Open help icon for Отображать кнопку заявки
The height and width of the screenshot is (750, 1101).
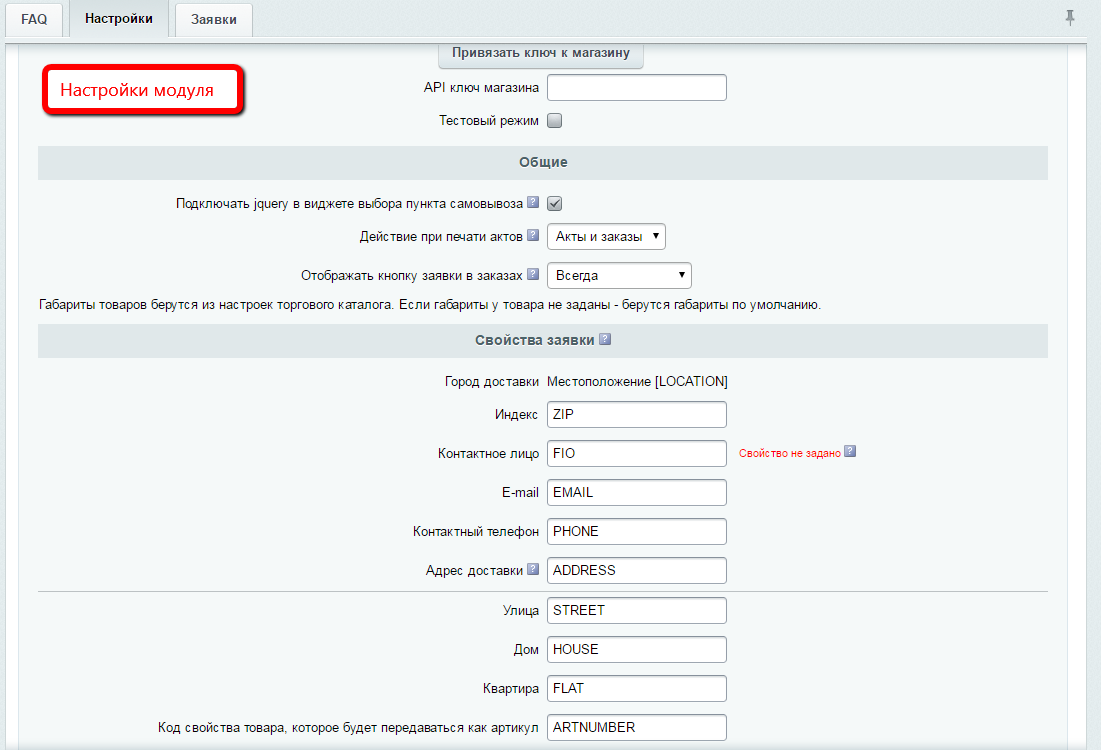click(533, 275)
